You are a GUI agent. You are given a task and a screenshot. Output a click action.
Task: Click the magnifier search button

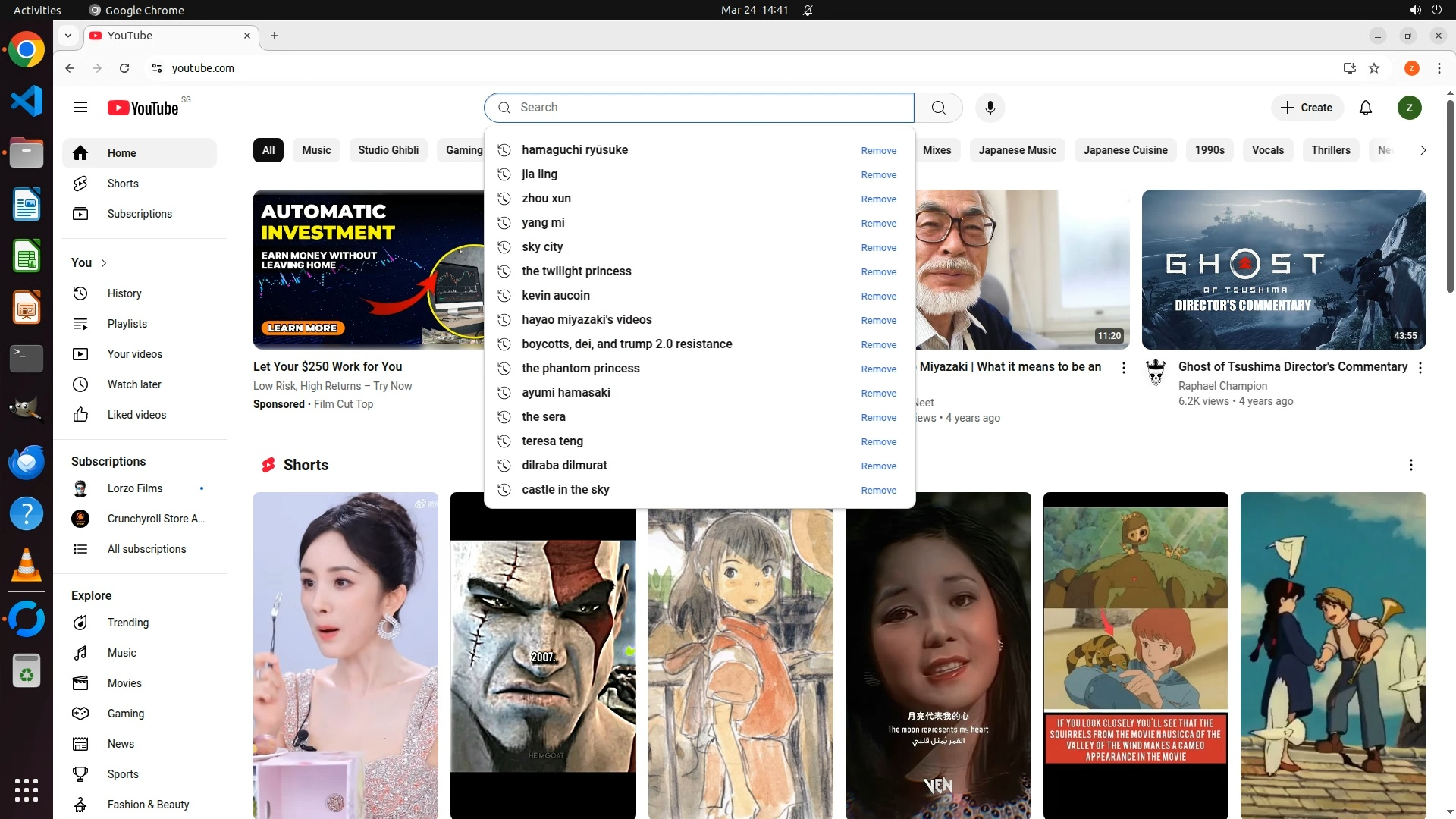point(938,108)
